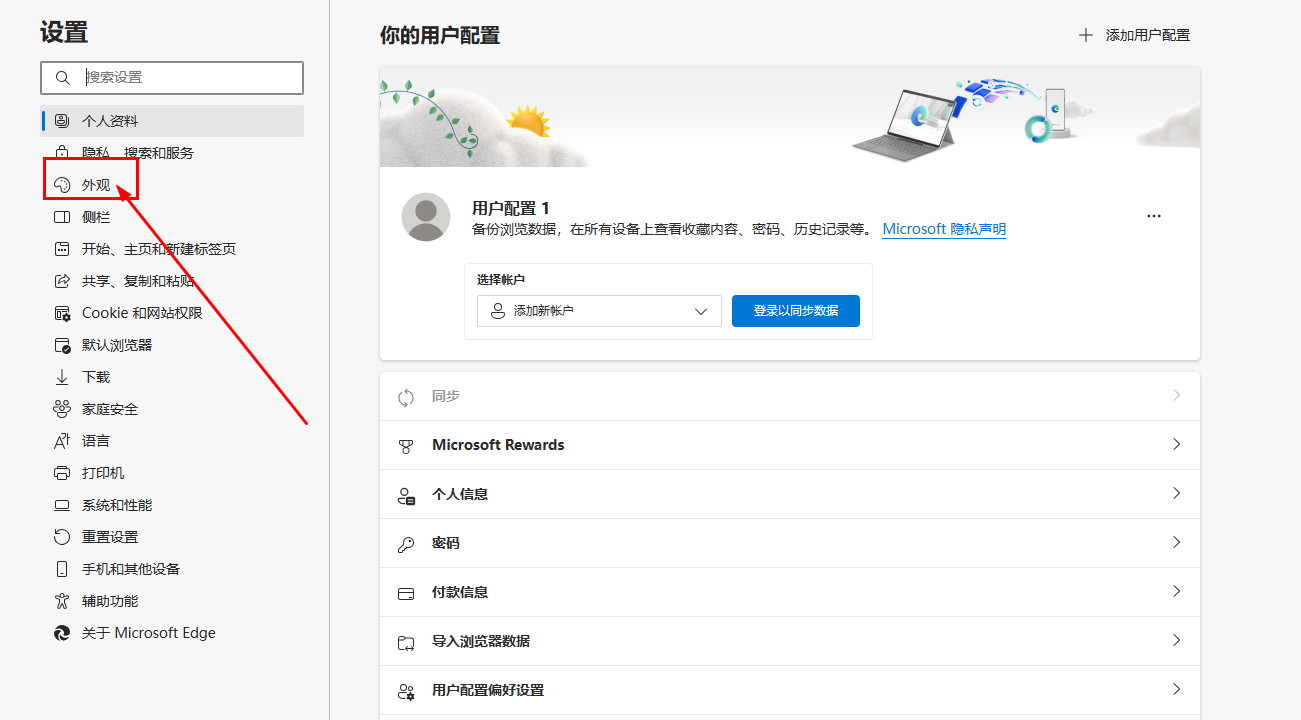This screenshot has width=1301, height=720.
Task: Click the Edge logo beside 关于 Microsoft Edge
Action: [x=62, y=633]
